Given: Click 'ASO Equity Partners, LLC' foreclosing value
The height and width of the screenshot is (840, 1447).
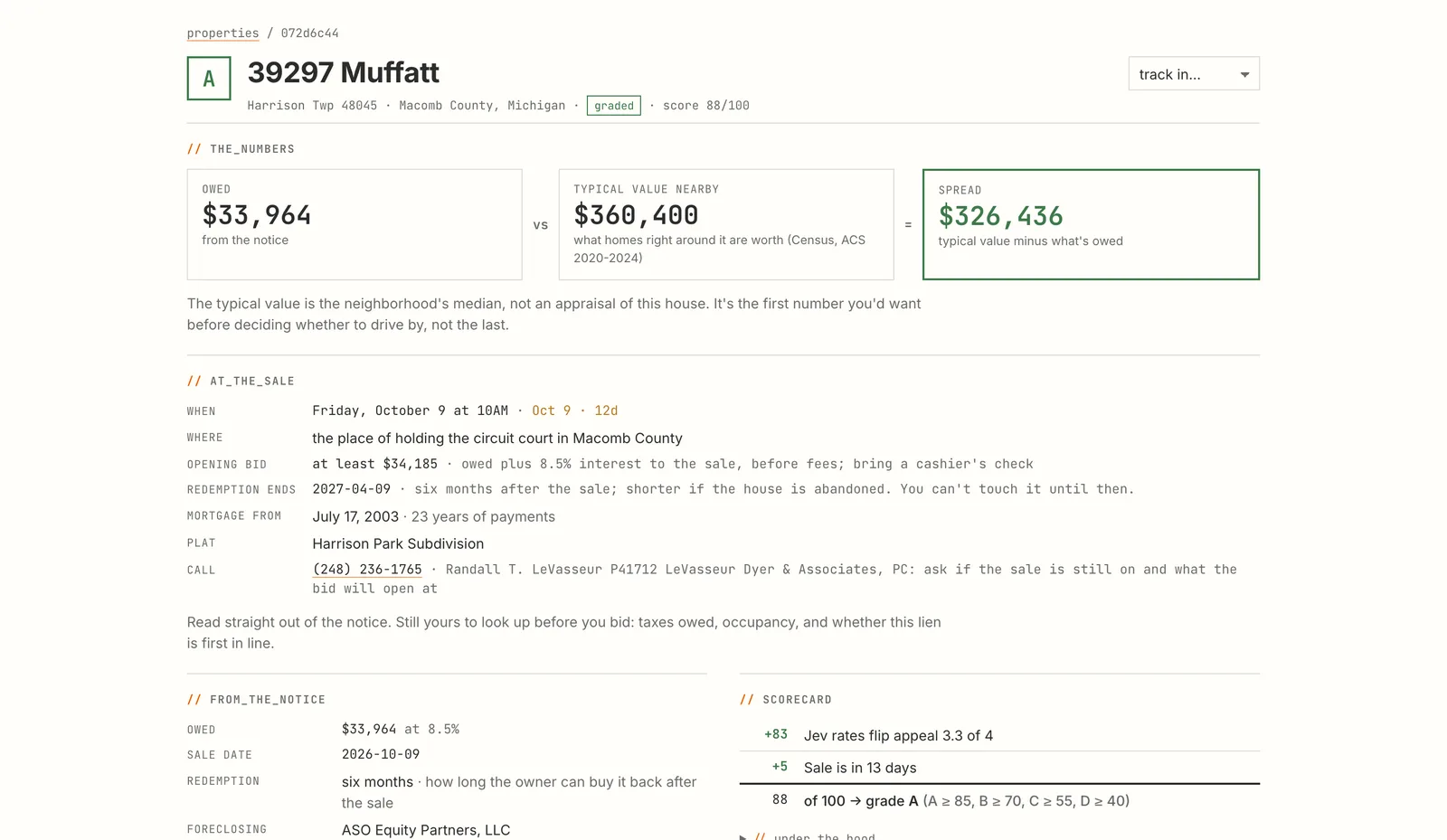Looking at the screenshot, I should (426, 830).
